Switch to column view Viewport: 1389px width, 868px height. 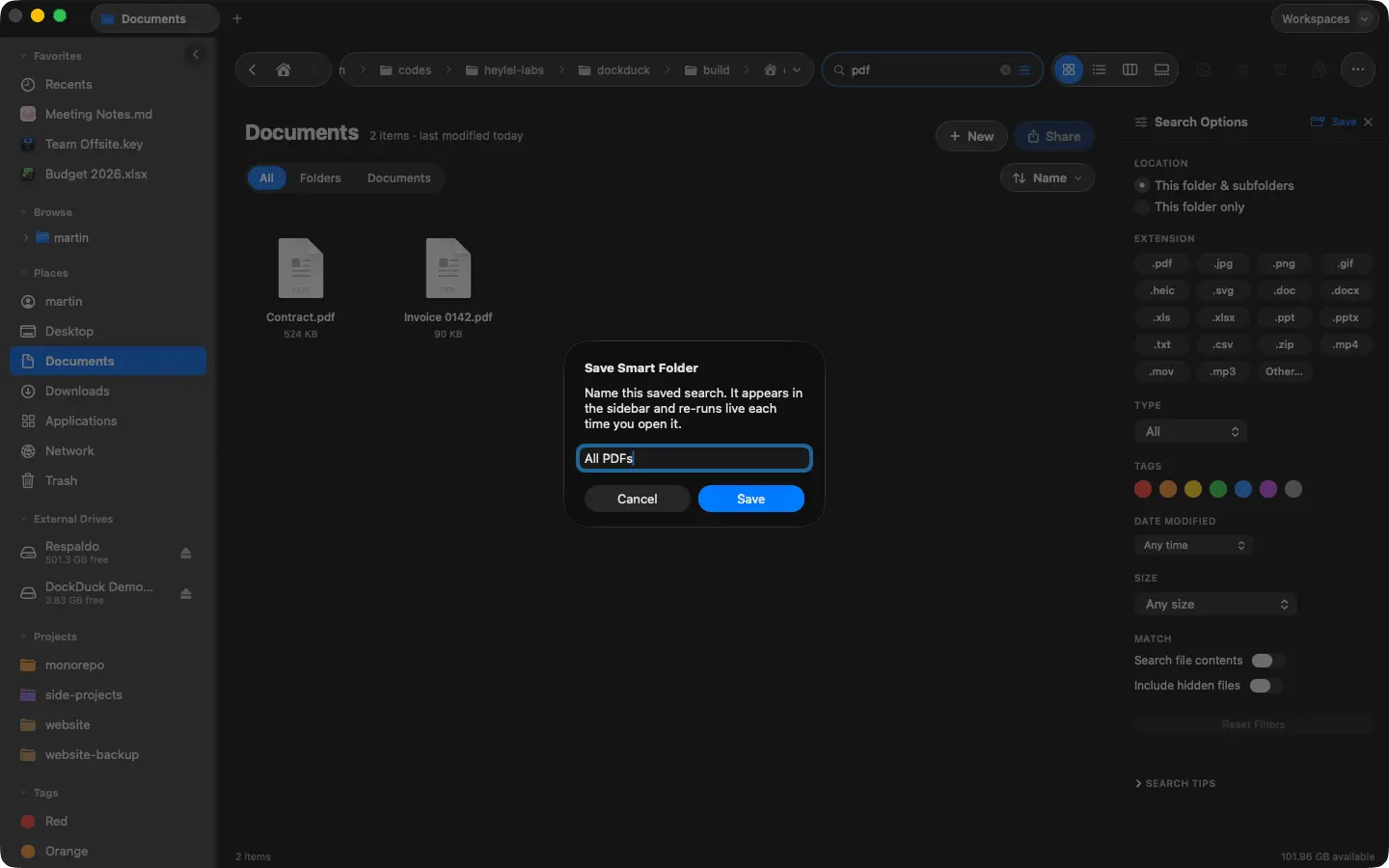pos(1130,69)
